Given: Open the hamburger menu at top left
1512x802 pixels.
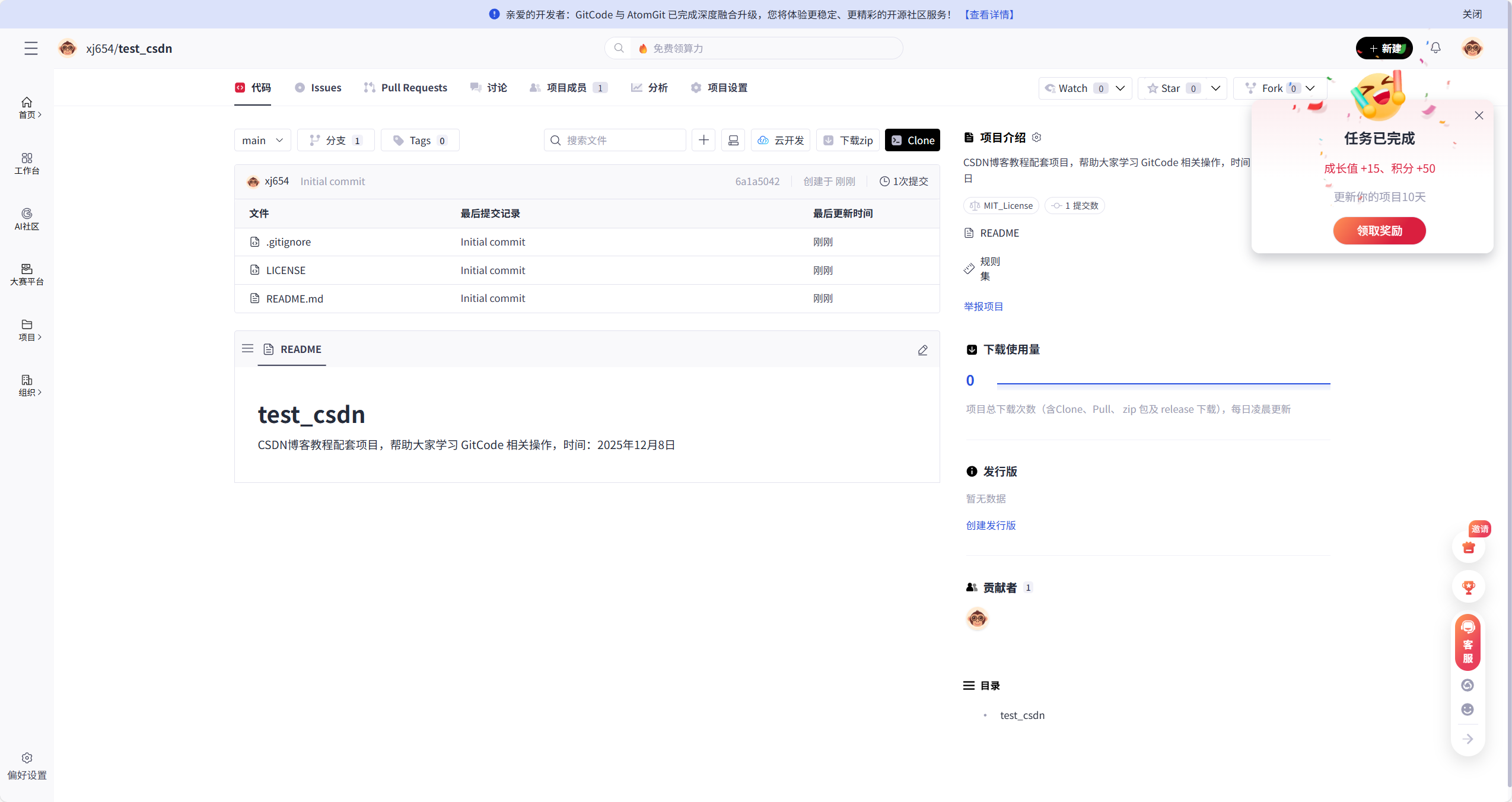Looking at the screenshot, I should tap(31, 48).
